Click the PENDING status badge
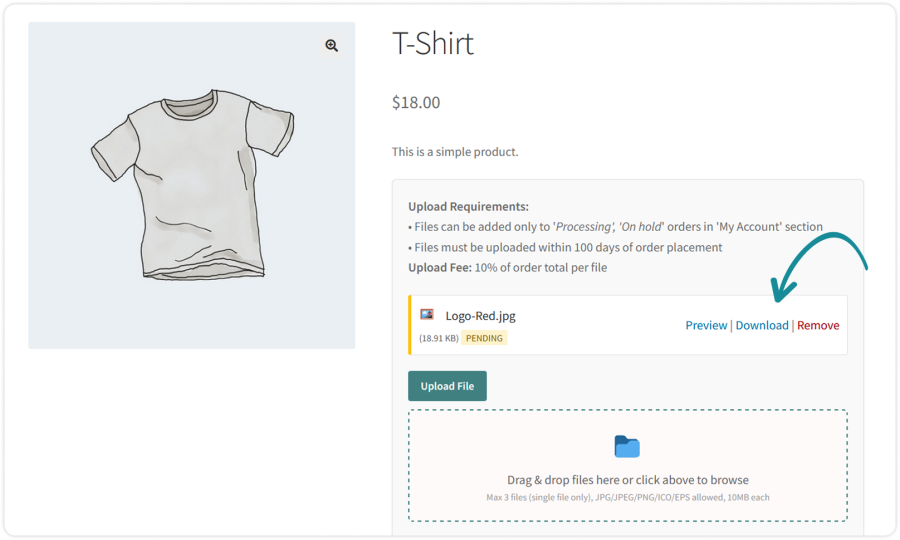The width and height of the screenshot is (900, 540). pos(484,338)
